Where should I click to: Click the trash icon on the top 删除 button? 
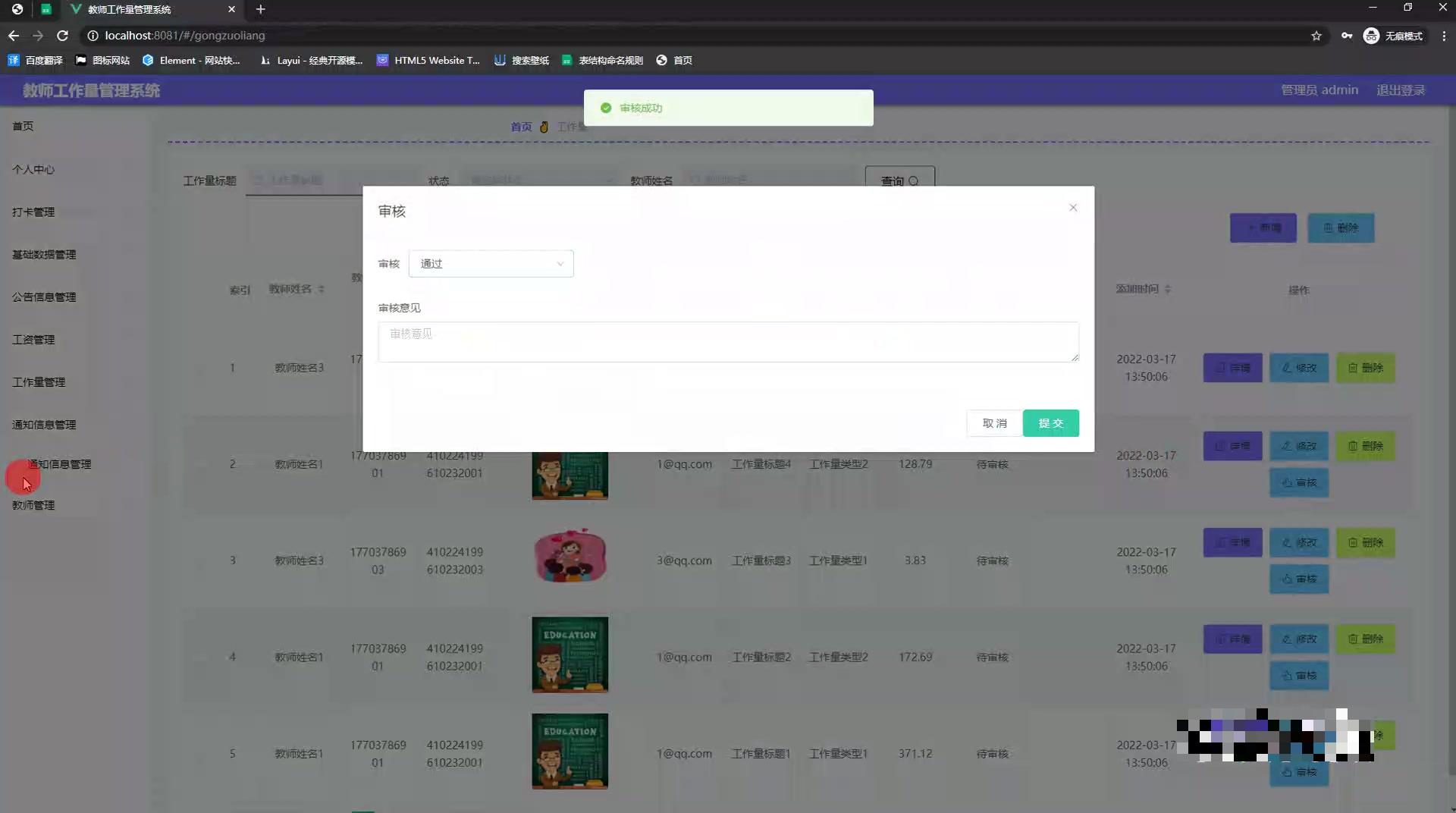[1328, 228]
